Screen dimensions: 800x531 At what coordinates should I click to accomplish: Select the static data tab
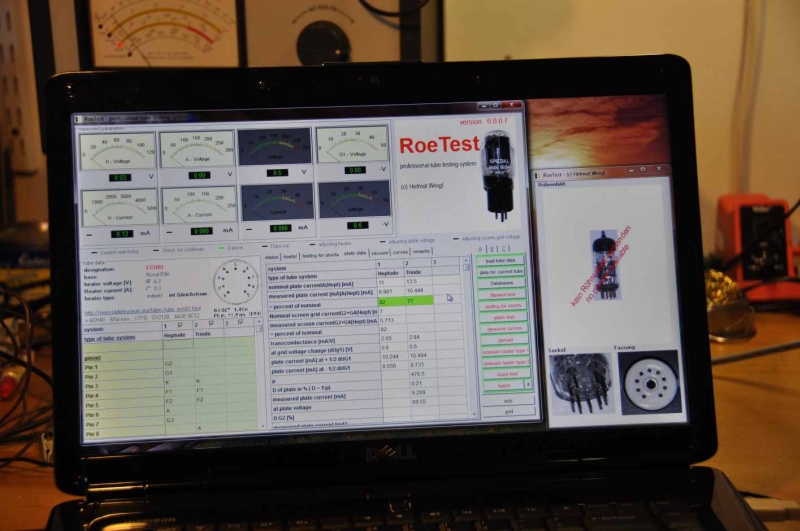[355, 254]
